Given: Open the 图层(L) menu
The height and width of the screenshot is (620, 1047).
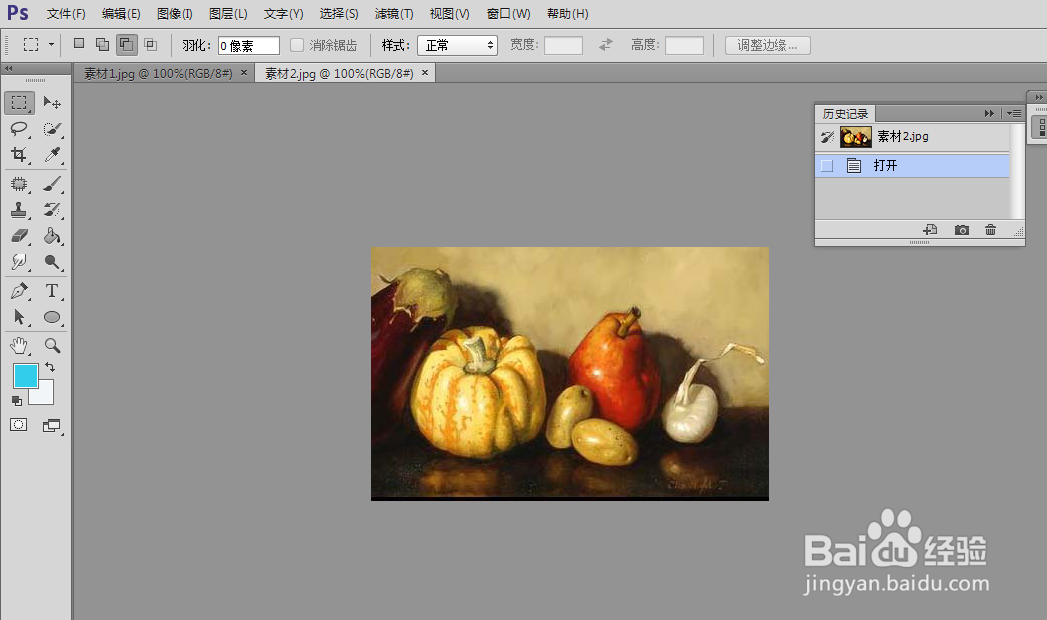Looking at the screenshot, I should [x=228, y=13].
